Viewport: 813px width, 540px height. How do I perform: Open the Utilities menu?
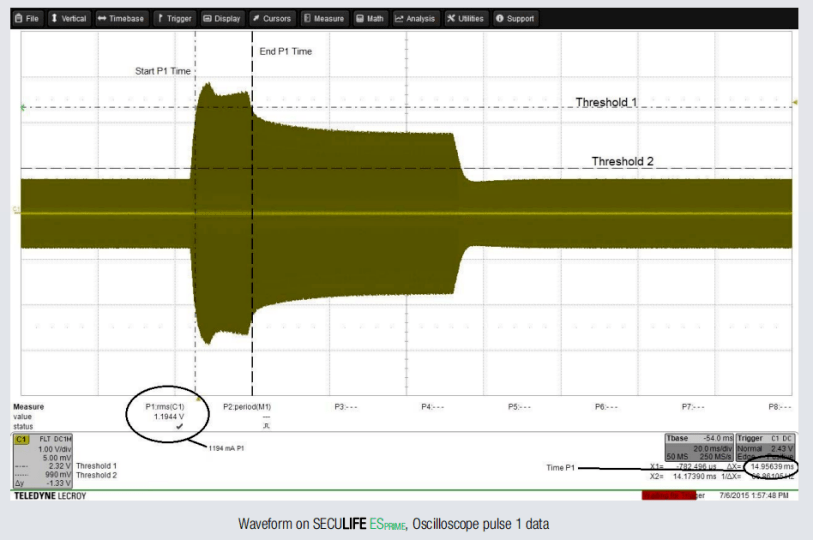(466, 18)
